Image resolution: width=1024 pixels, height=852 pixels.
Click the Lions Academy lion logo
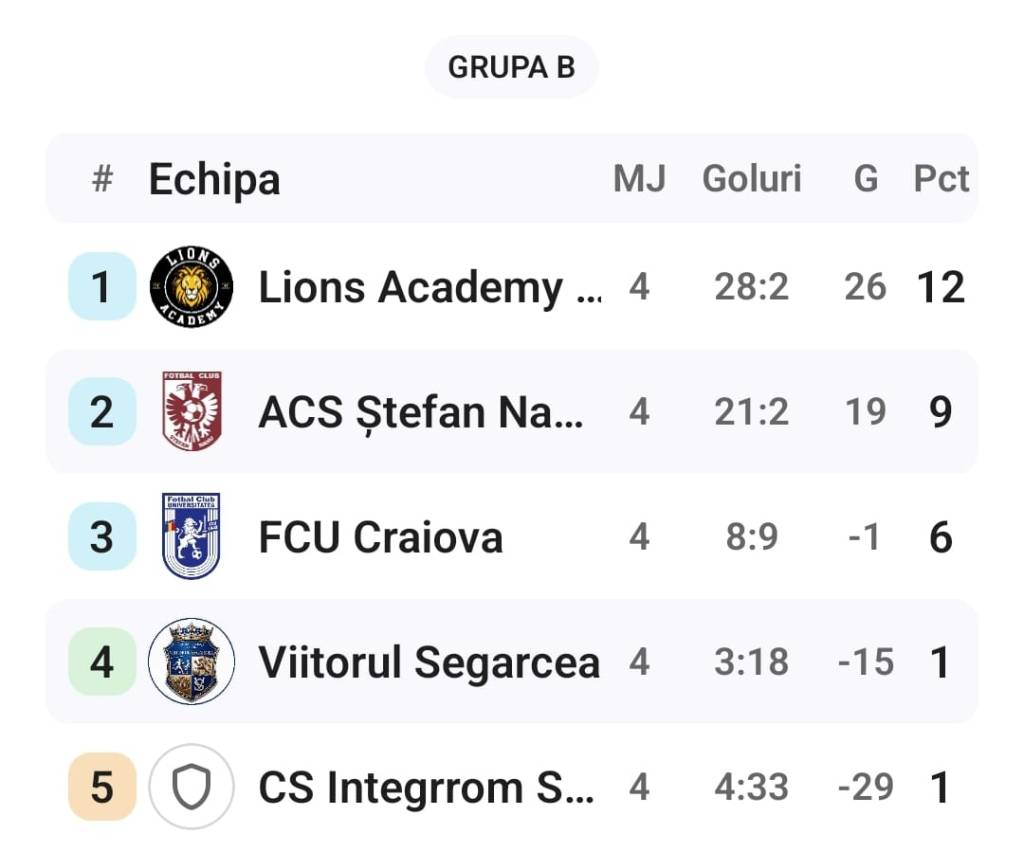coord(191,287)
